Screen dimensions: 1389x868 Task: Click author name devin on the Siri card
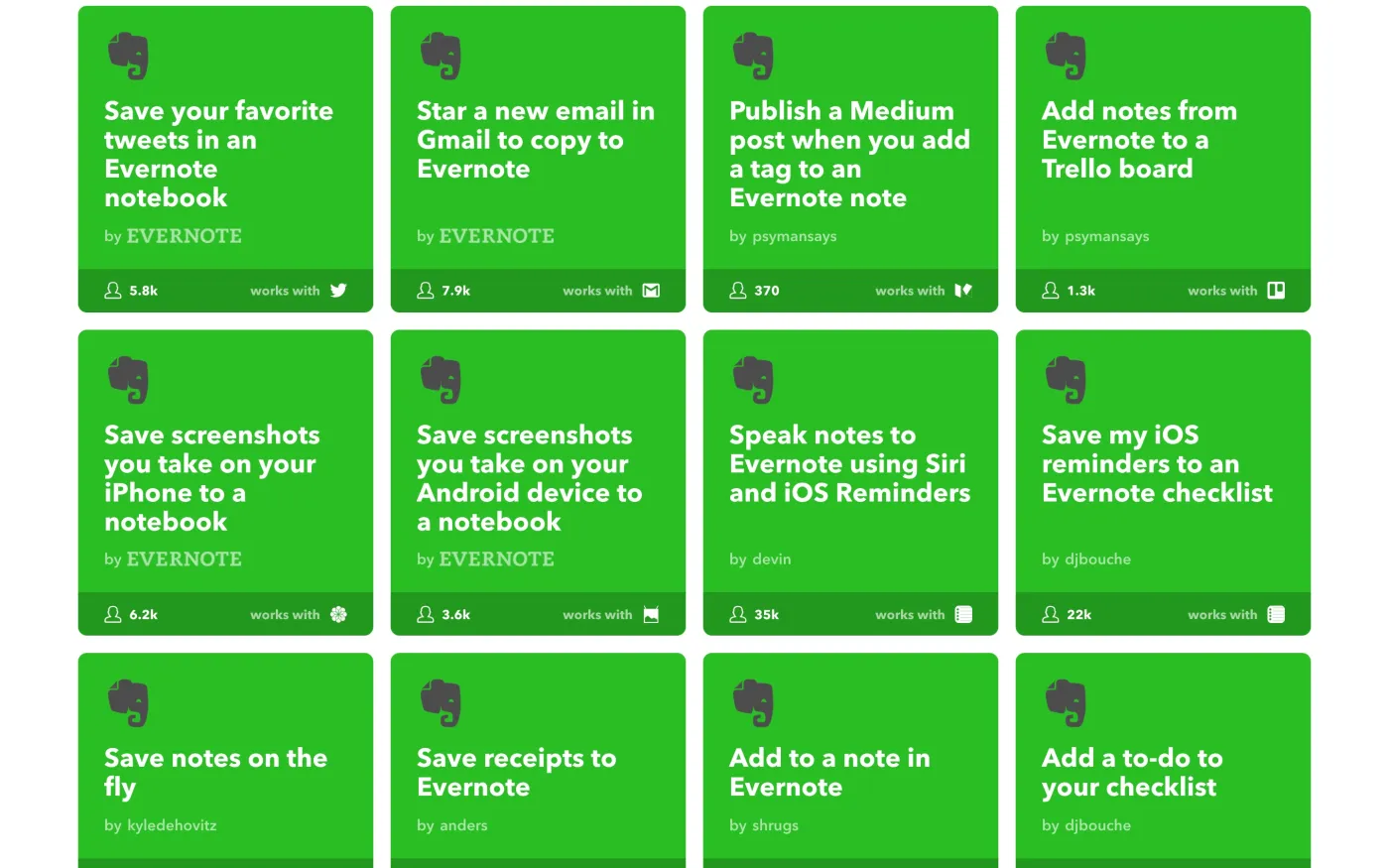(771, 559)
